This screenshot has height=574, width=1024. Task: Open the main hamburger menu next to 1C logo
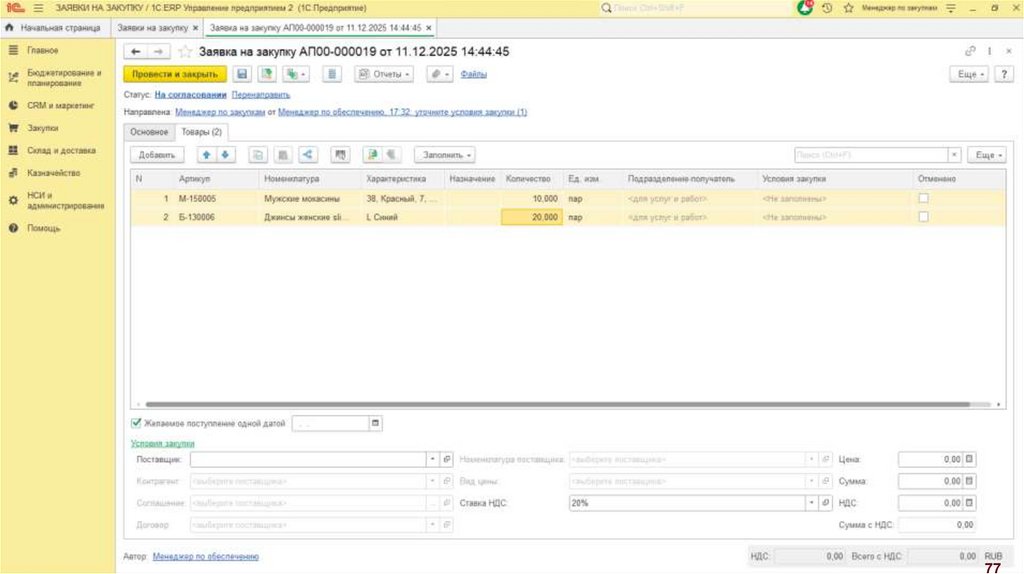point(39,8)
